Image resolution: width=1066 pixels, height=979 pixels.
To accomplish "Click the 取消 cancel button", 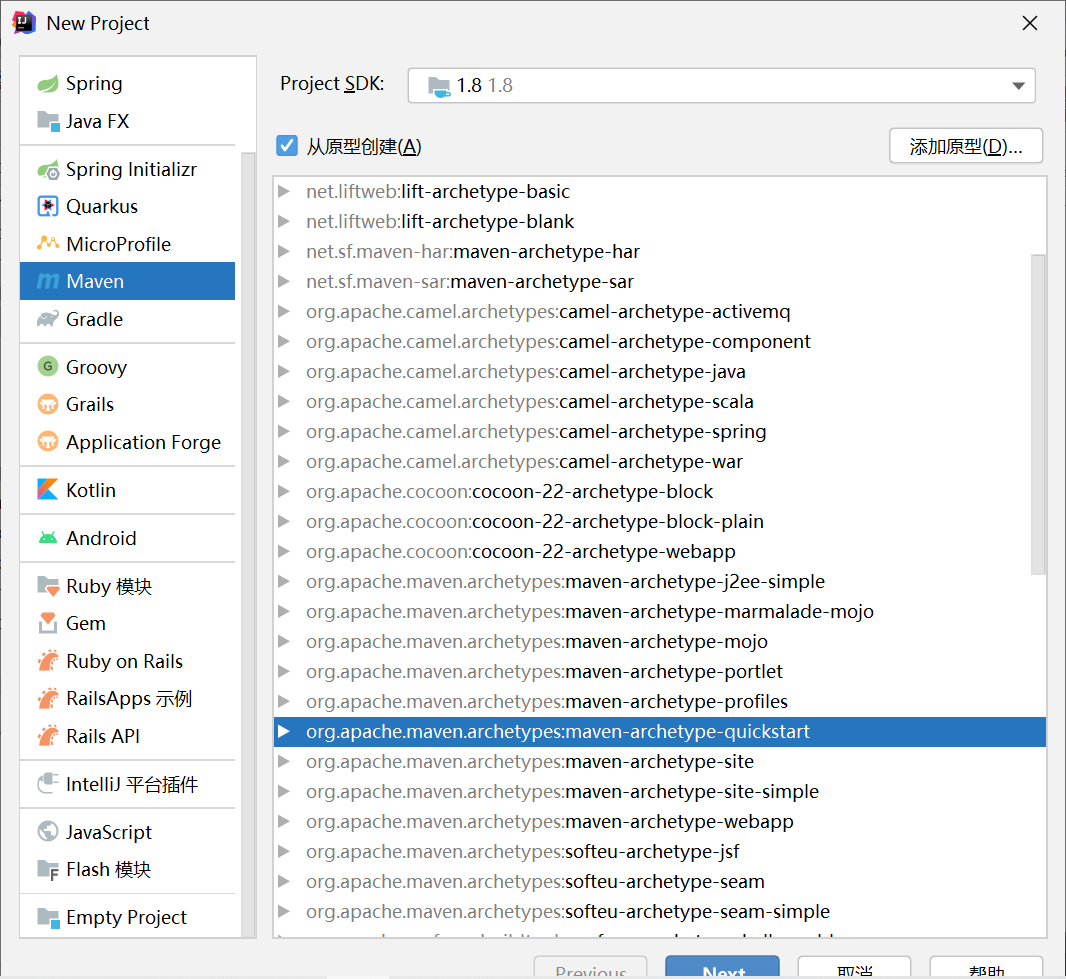I will [x=855, y=967].
